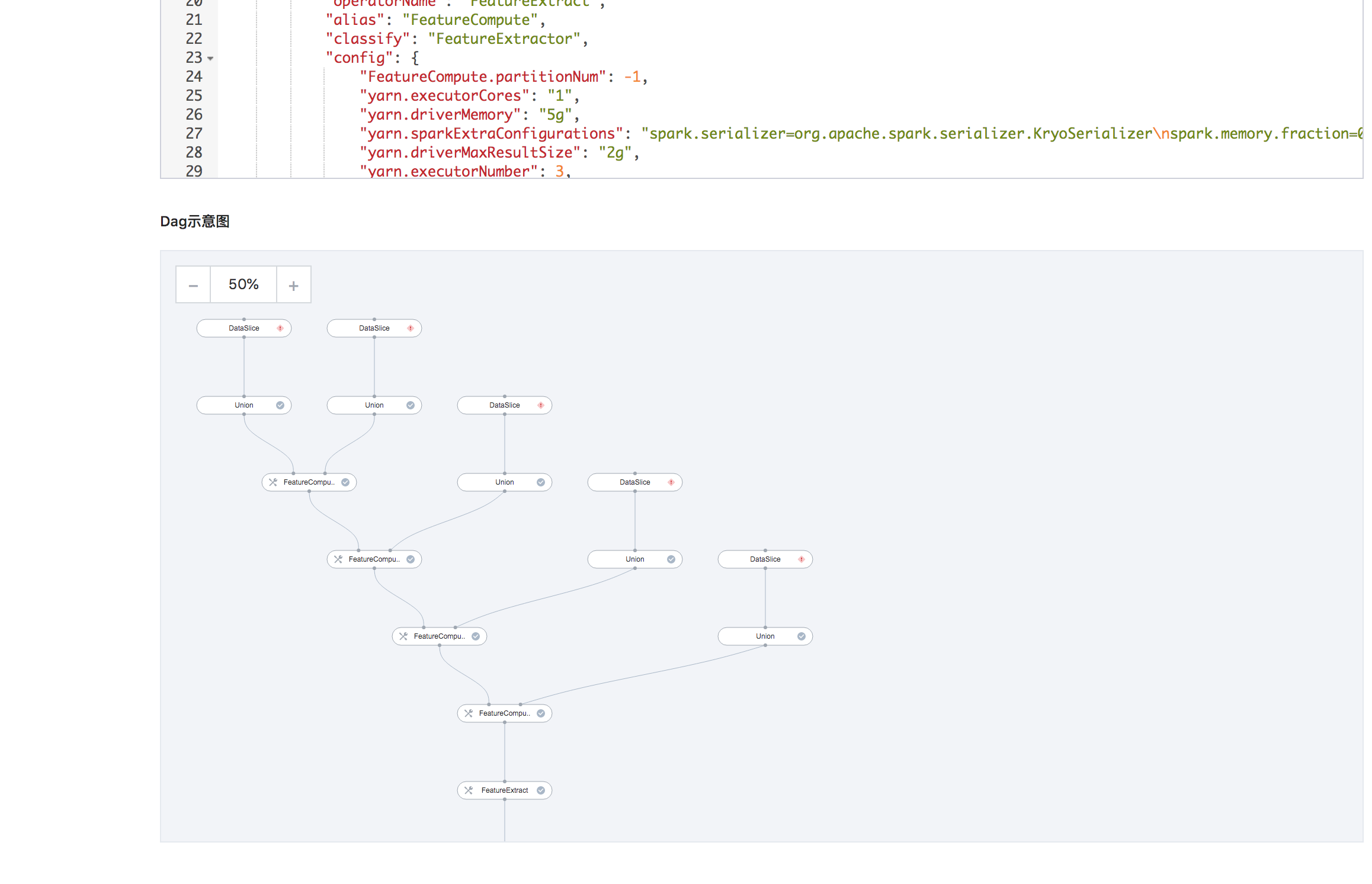Click tool icon on the FeatureExtract node
This screenshot has height=884, width=1372.
469,790
